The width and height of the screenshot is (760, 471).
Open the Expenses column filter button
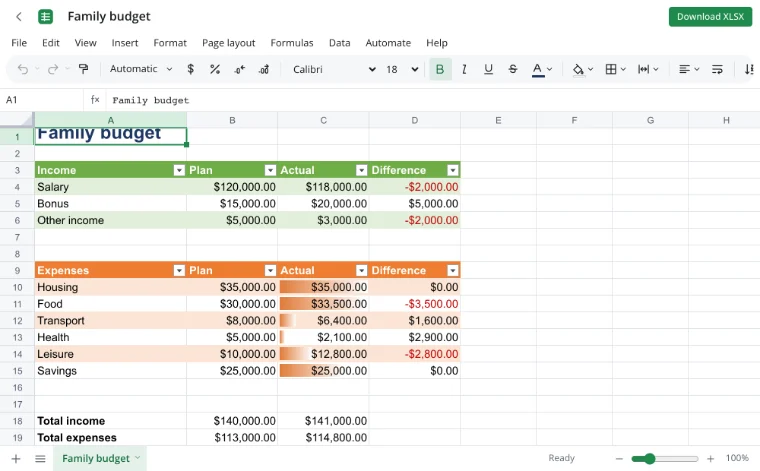(179, 270)
